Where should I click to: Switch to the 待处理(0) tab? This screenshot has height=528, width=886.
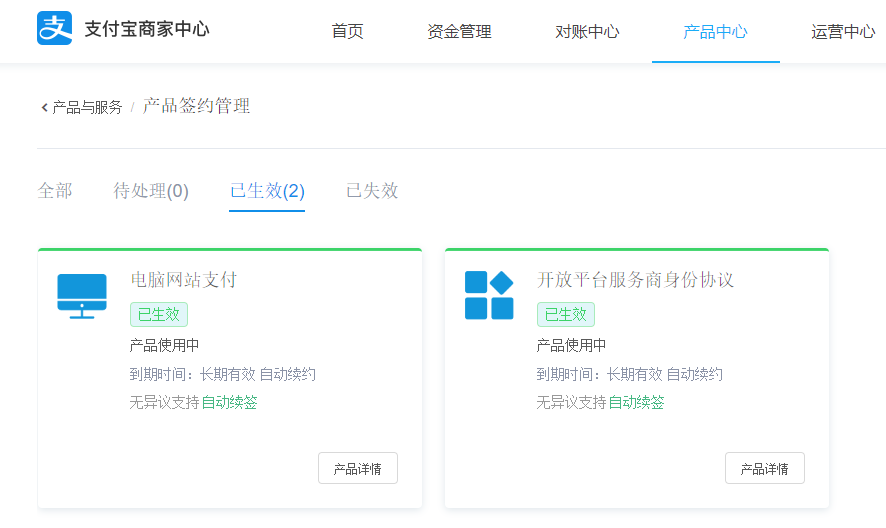click(151, 191)
